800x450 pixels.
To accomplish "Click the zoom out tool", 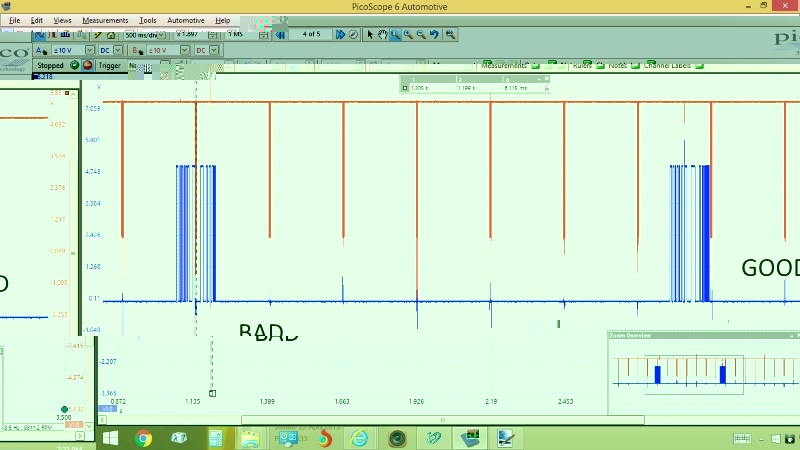I will [x=421, y=35].
